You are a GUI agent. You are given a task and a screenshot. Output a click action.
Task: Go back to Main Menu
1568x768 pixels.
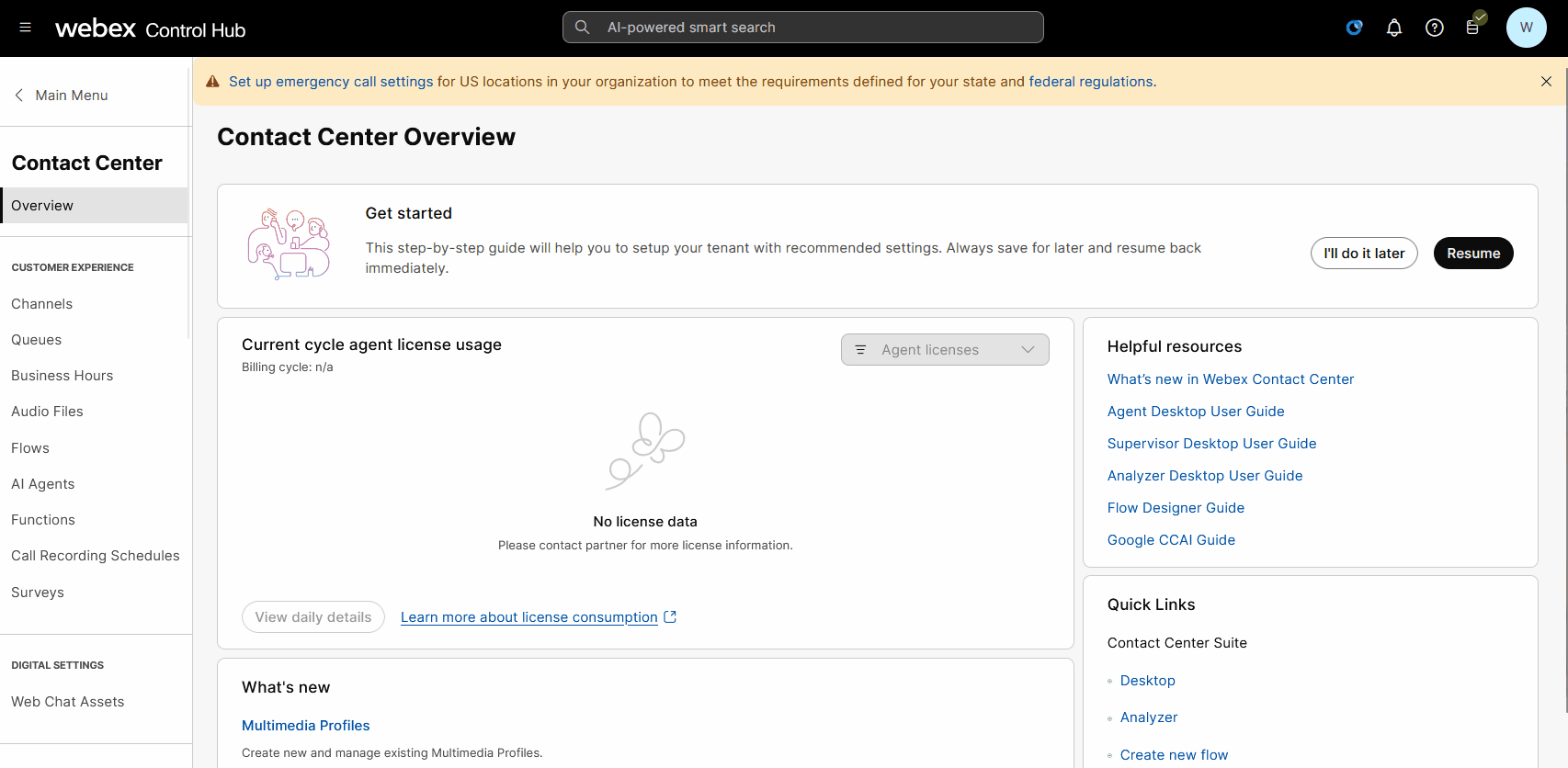tap(61, 96)
